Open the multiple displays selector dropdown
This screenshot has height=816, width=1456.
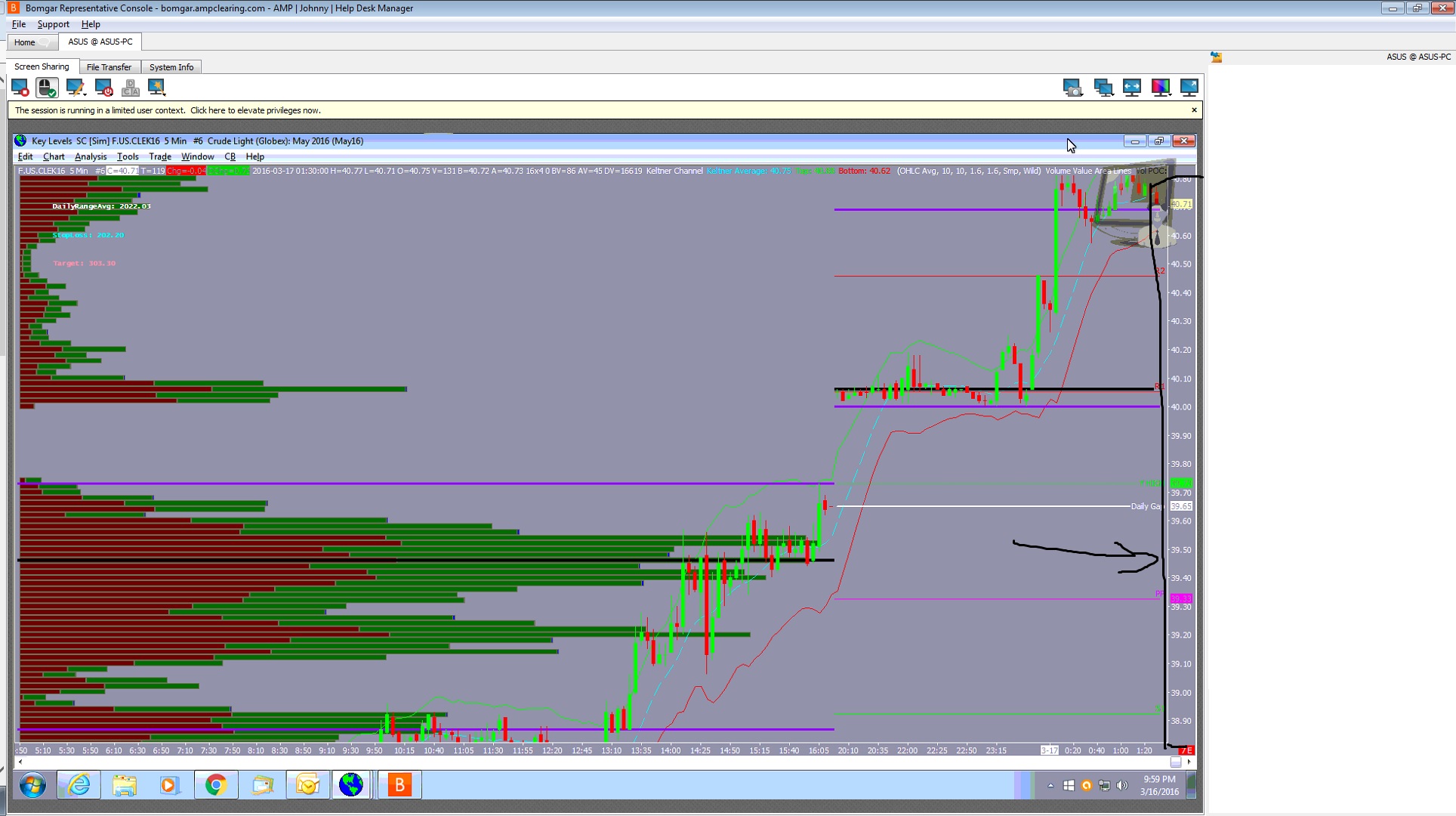[x=1103, y=88]
